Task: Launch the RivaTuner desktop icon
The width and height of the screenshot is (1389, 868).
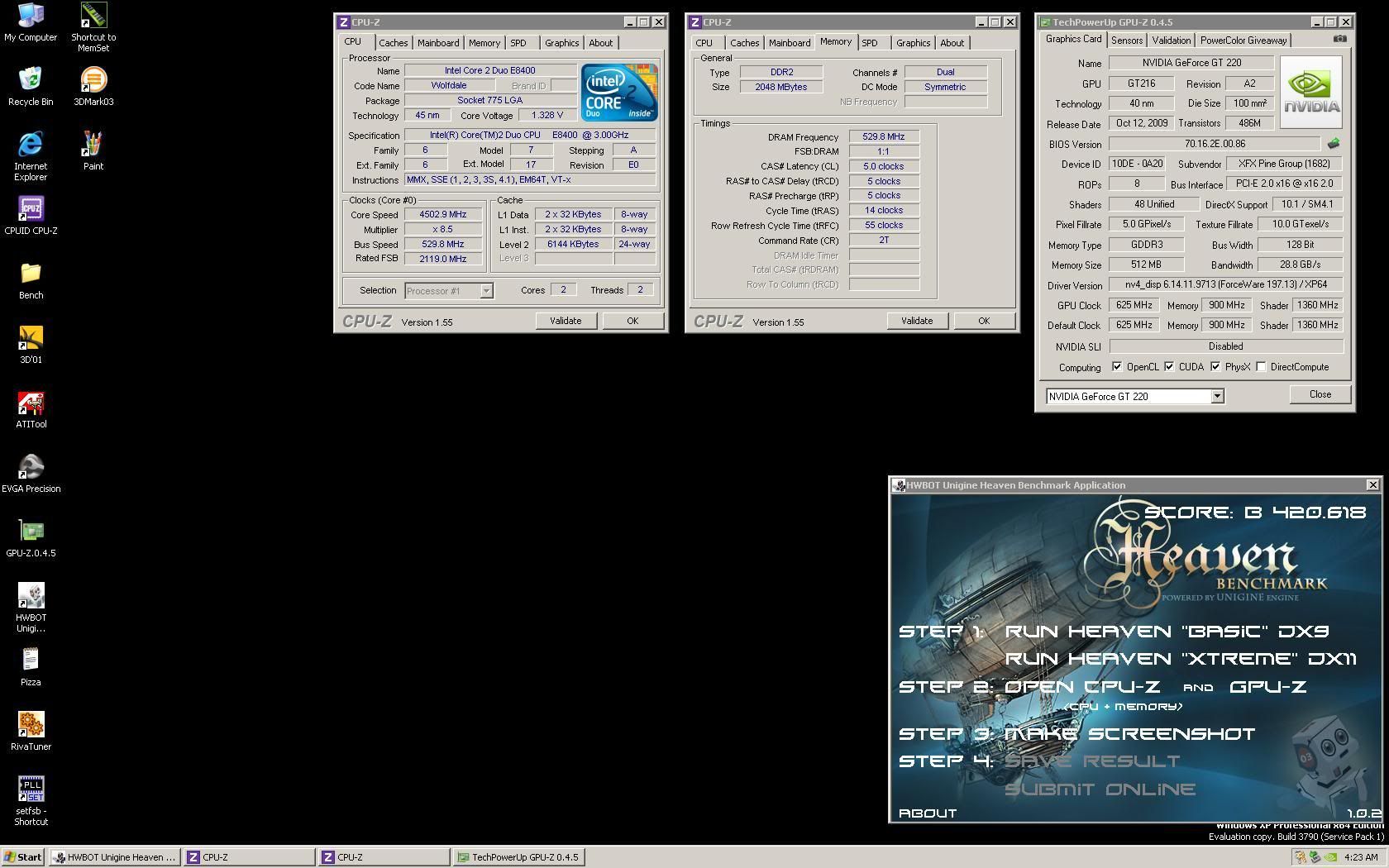Action: point(31,732)
